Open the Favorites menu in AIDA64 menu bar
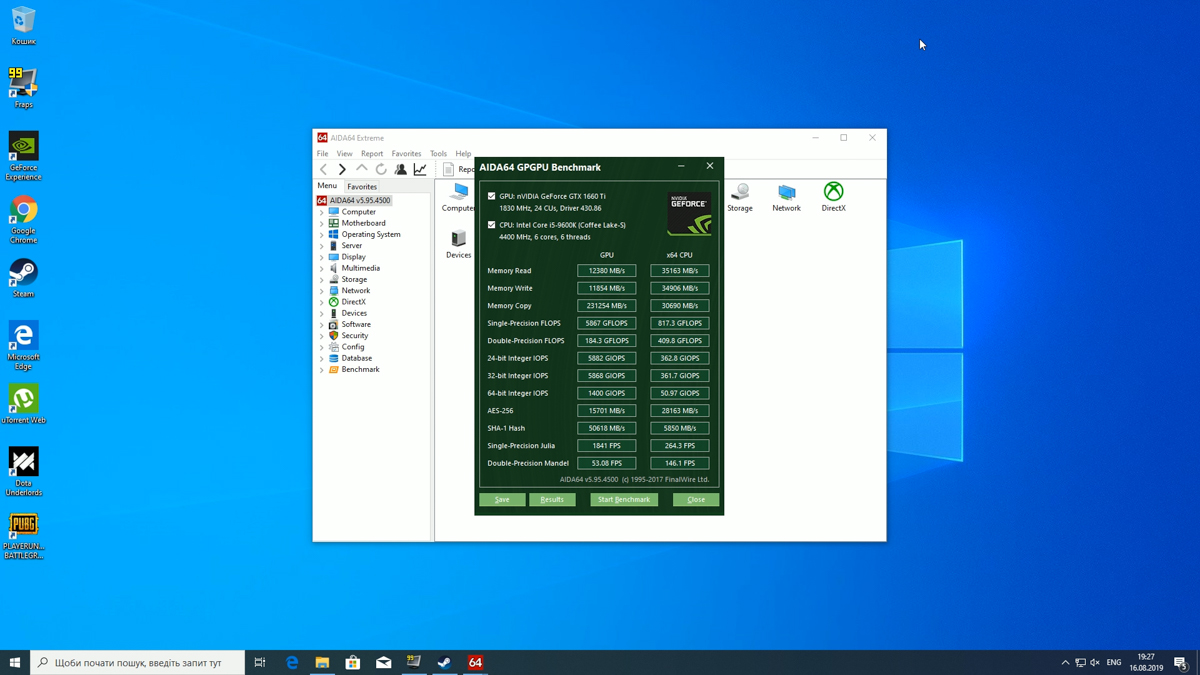This screenshot has height=675, width=1200. pos(406,154)
